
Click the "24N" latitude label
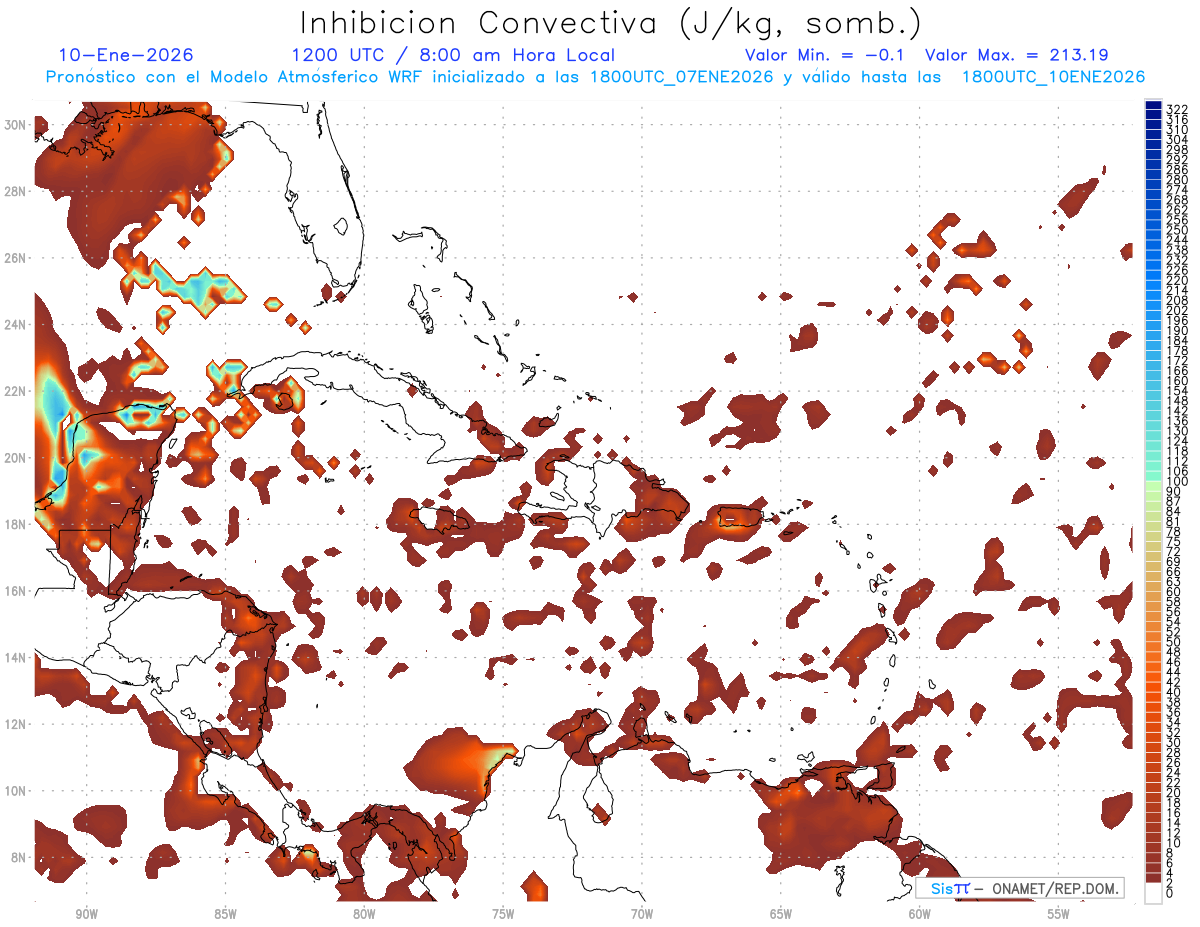pyautogui.click(x=16, y=325)
